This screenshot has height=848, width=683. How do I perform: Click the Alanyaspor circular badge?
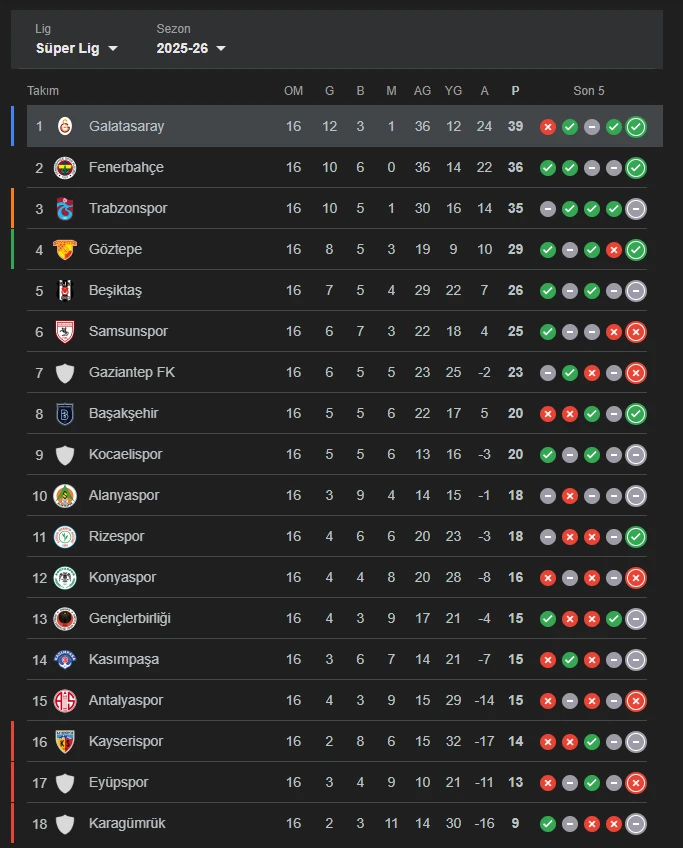(65, 495)
